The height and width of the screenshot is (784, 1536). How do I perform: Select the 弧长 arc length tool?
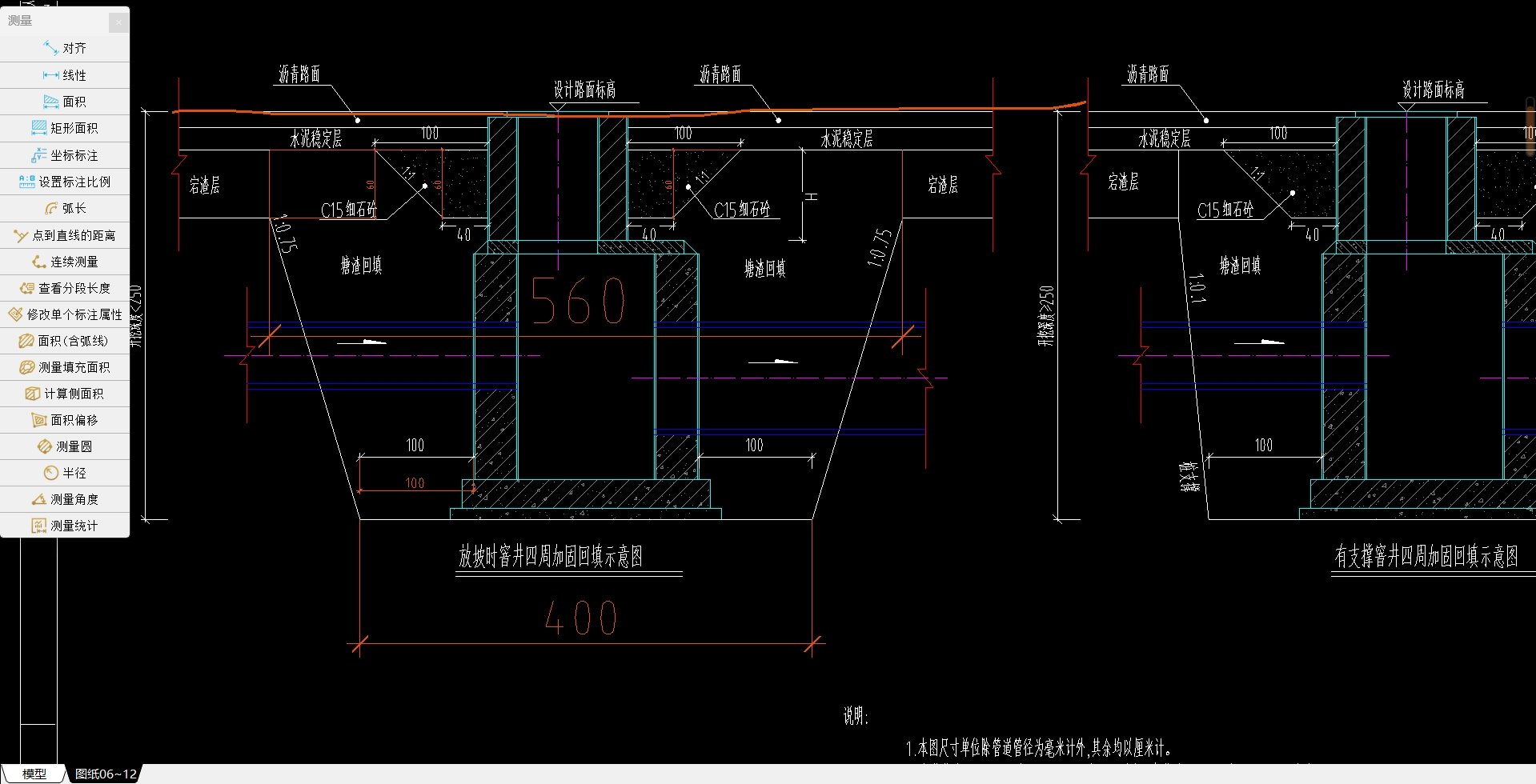pyautogui.click(x=65, y=208)
